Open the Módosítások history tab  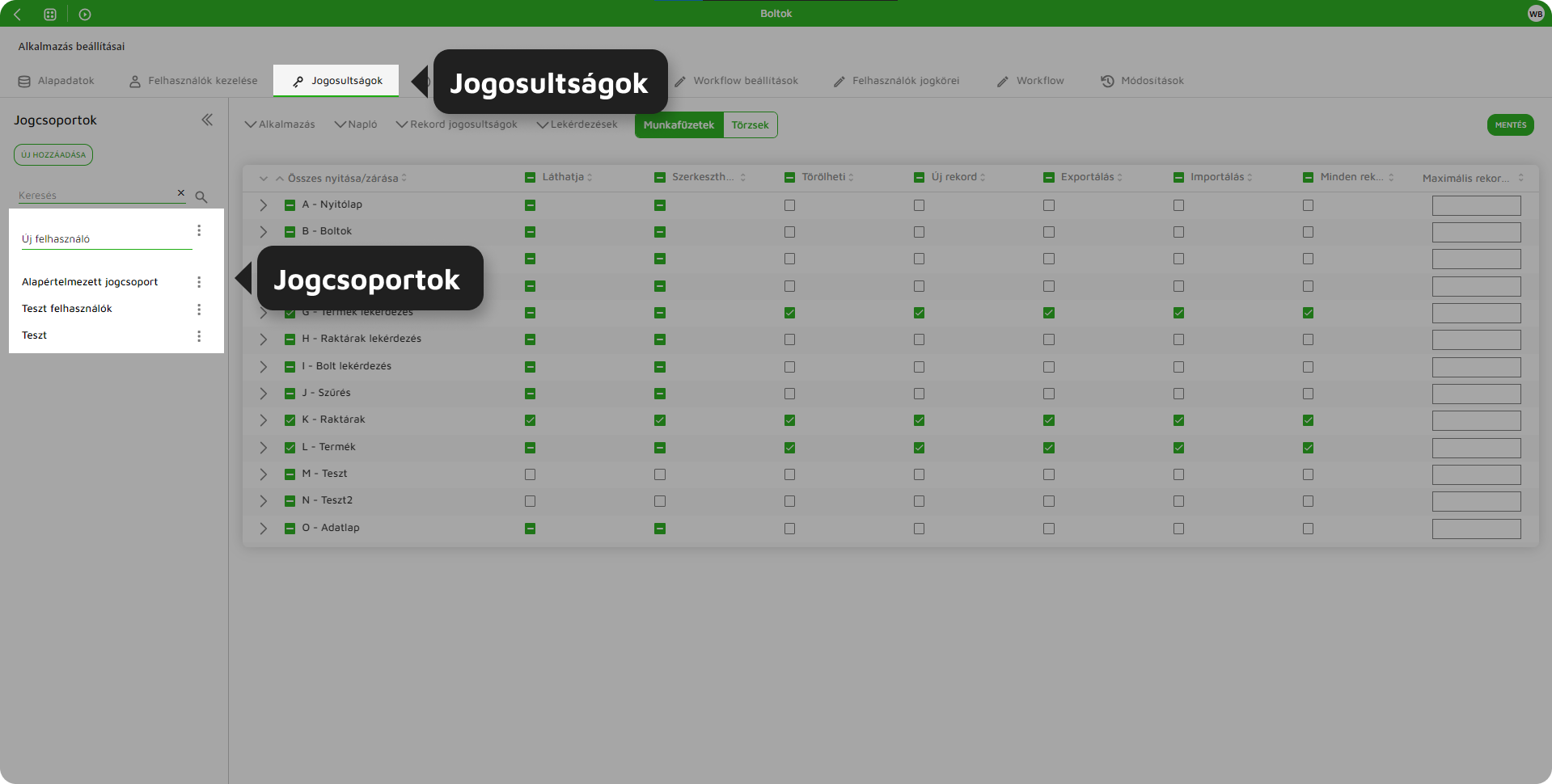coord(1142,81)
